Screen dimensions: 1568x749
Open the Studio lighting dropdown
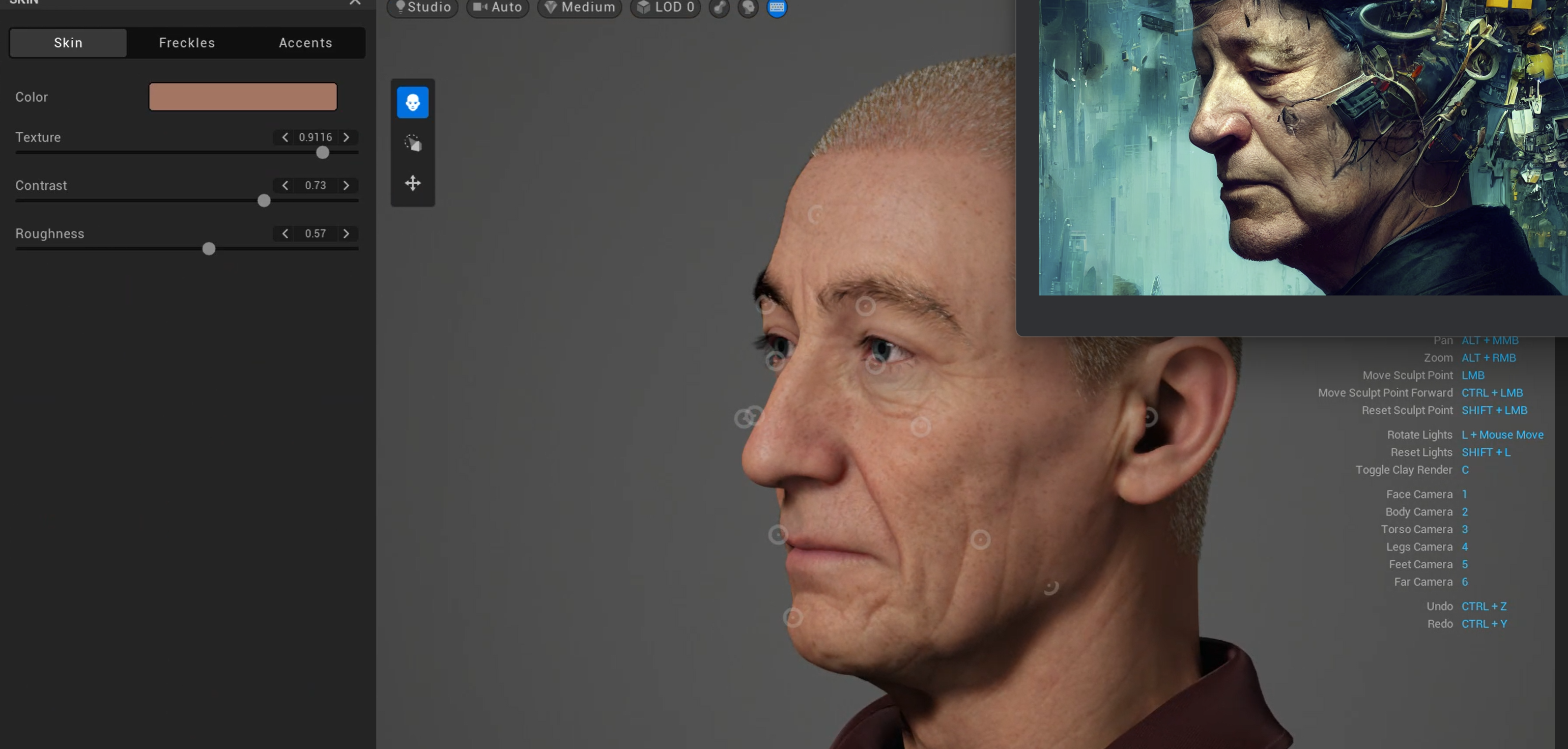click(x=422, y=7)
